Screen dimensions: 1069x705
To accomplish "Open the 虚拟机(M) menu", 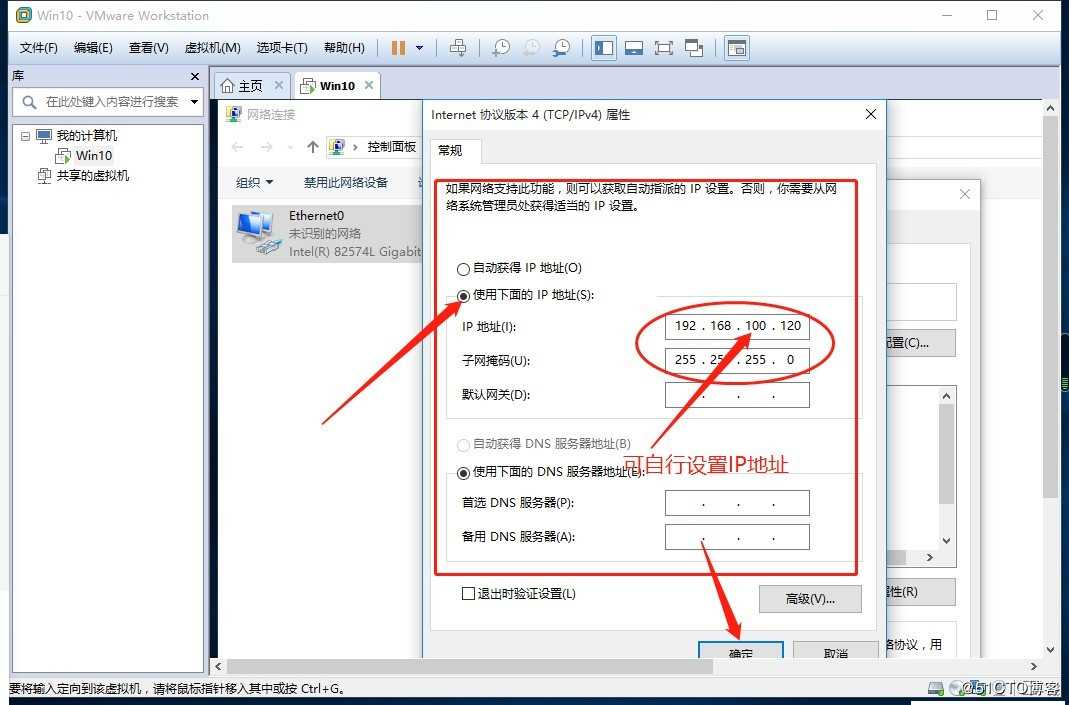I will tap(213, 48).
